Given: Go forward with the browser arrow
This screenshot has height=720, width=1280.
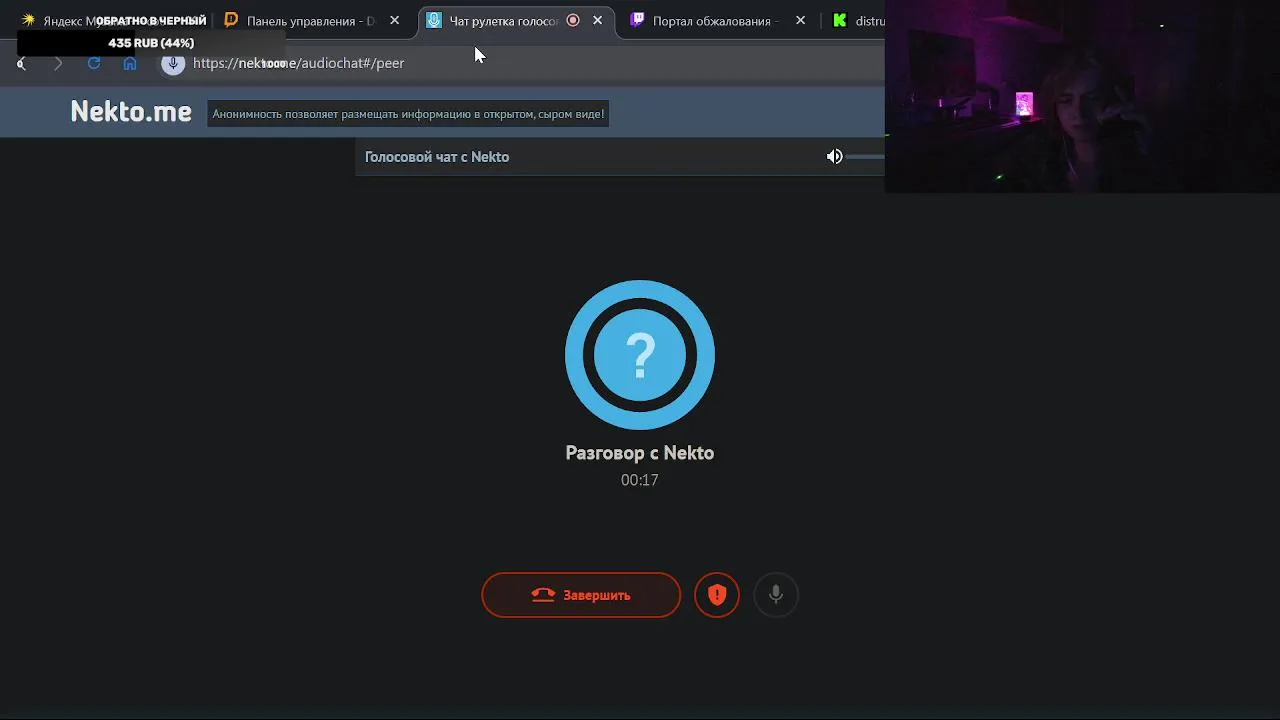Looking at the screenshot, I should (58, 63).
